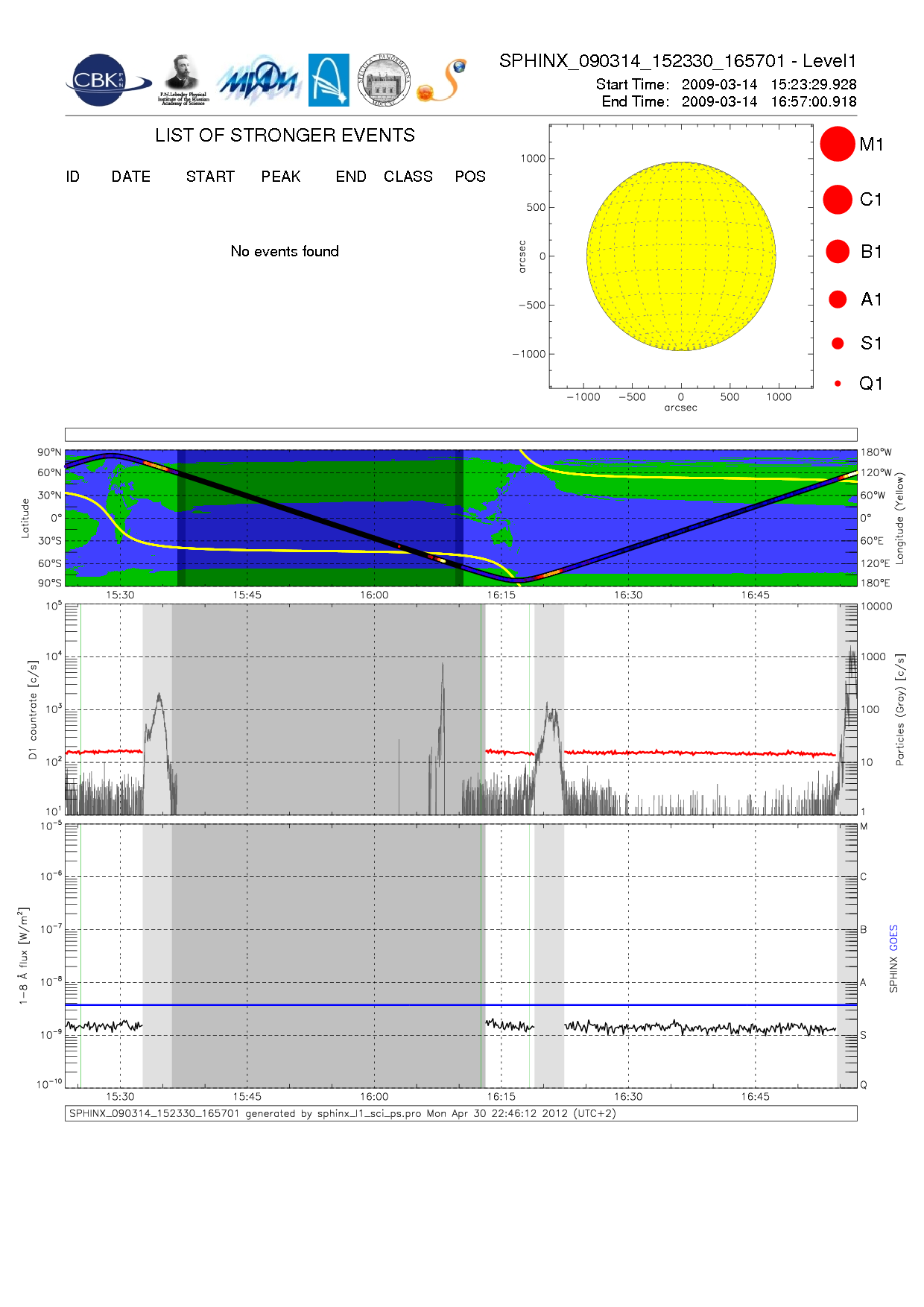
Task: Click the blue square arc logo
Action: (329, 80)
